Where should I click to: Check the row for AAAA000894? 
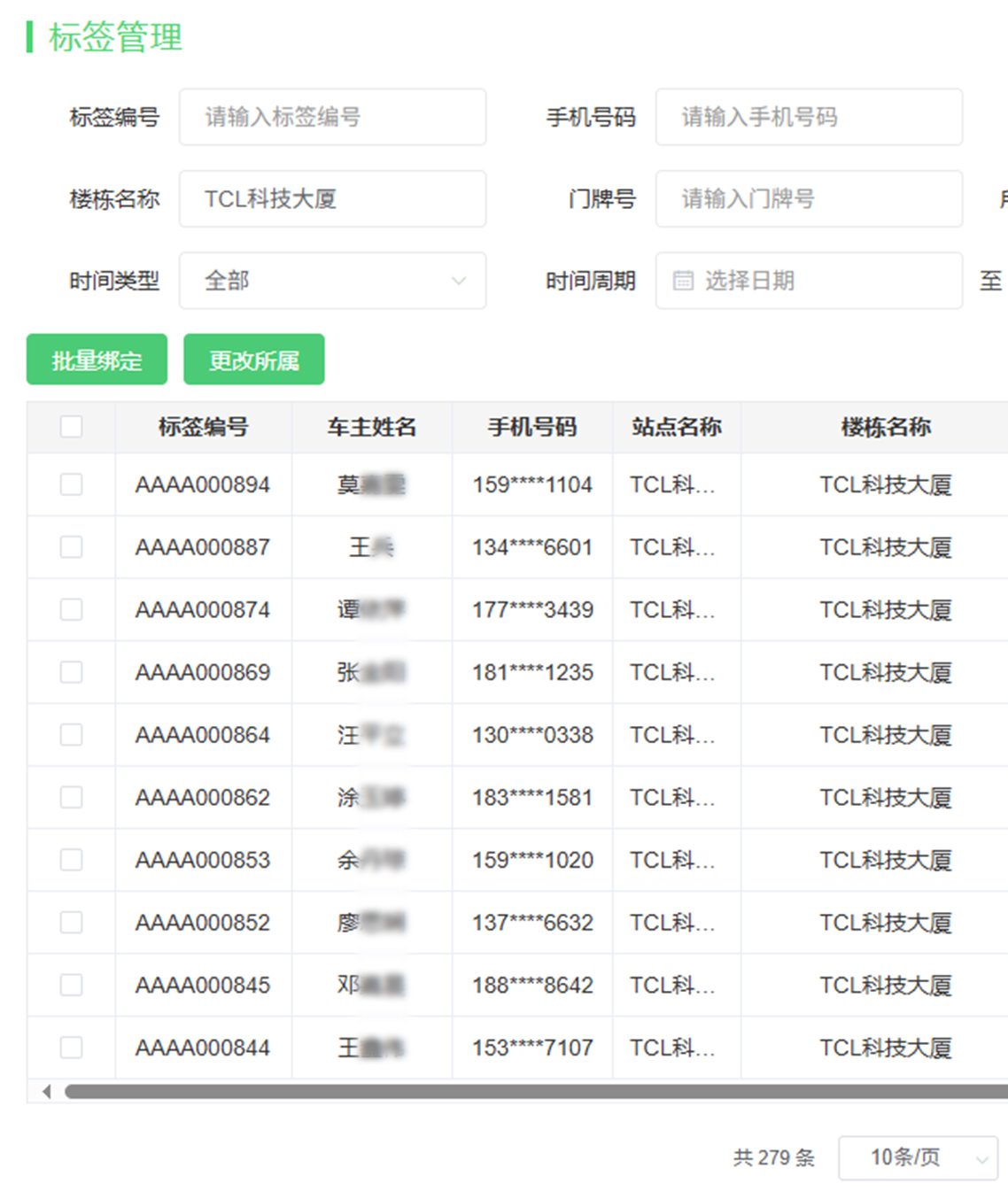(71, 484)
